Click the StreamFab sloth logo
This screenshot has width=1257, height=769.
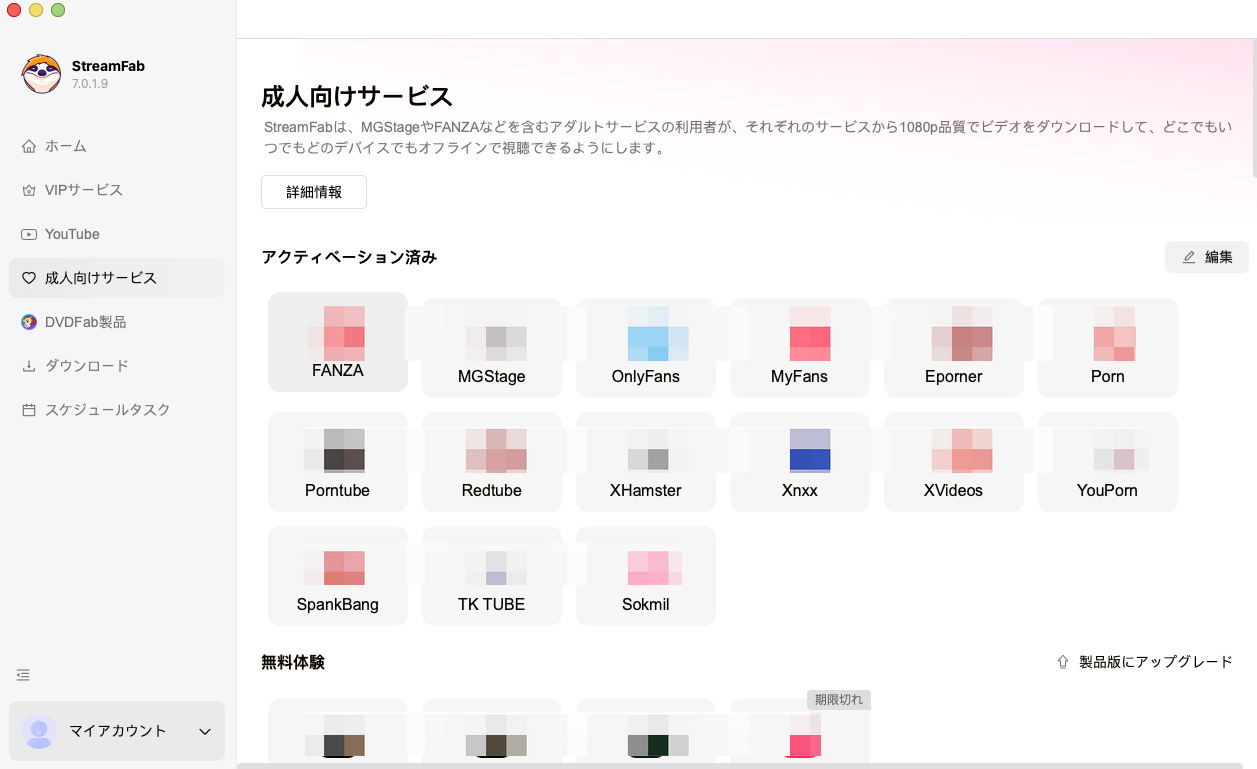[x=42, y=74]
